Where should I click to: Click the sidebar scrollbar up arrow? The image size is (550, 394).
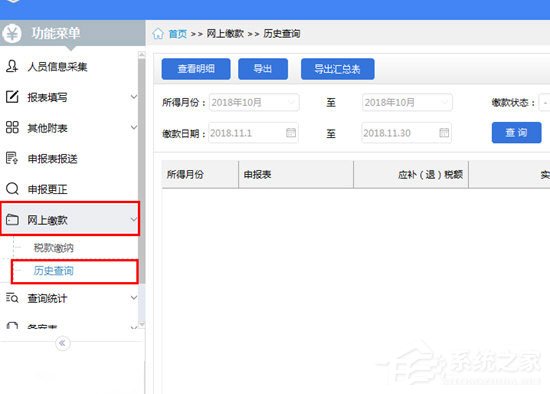point(141,55)
